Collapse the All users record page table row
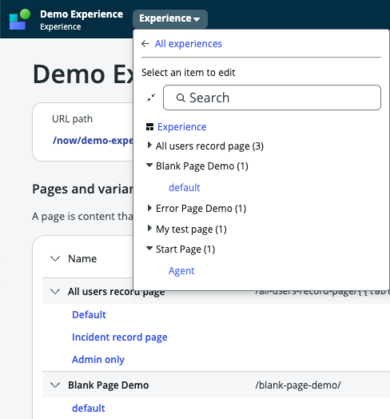 click(x=55, y=292)
